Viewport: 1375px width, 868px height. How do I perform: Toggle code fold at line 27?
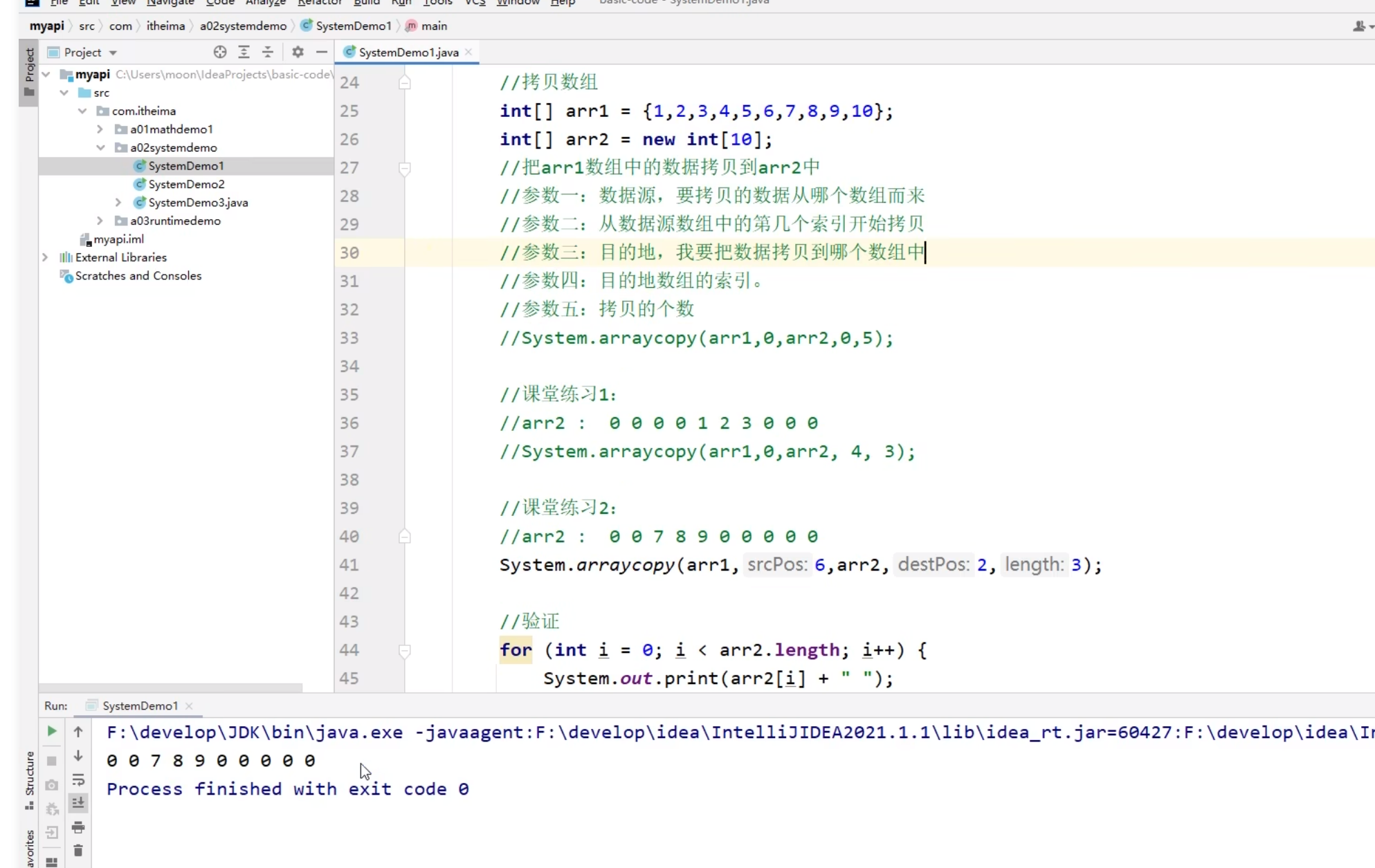pos(405,168)
